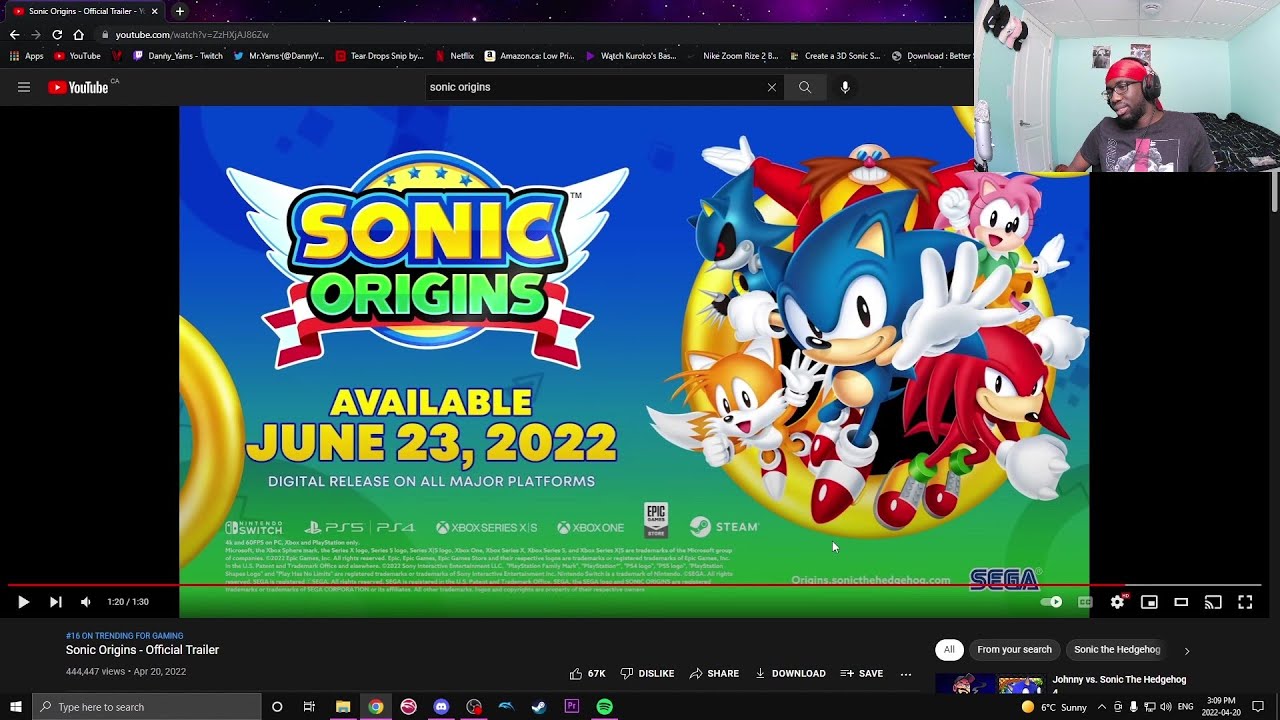Select the 'All' filter chip
Viewport: 1280px width, 720px height.
[x=949, y=650]
